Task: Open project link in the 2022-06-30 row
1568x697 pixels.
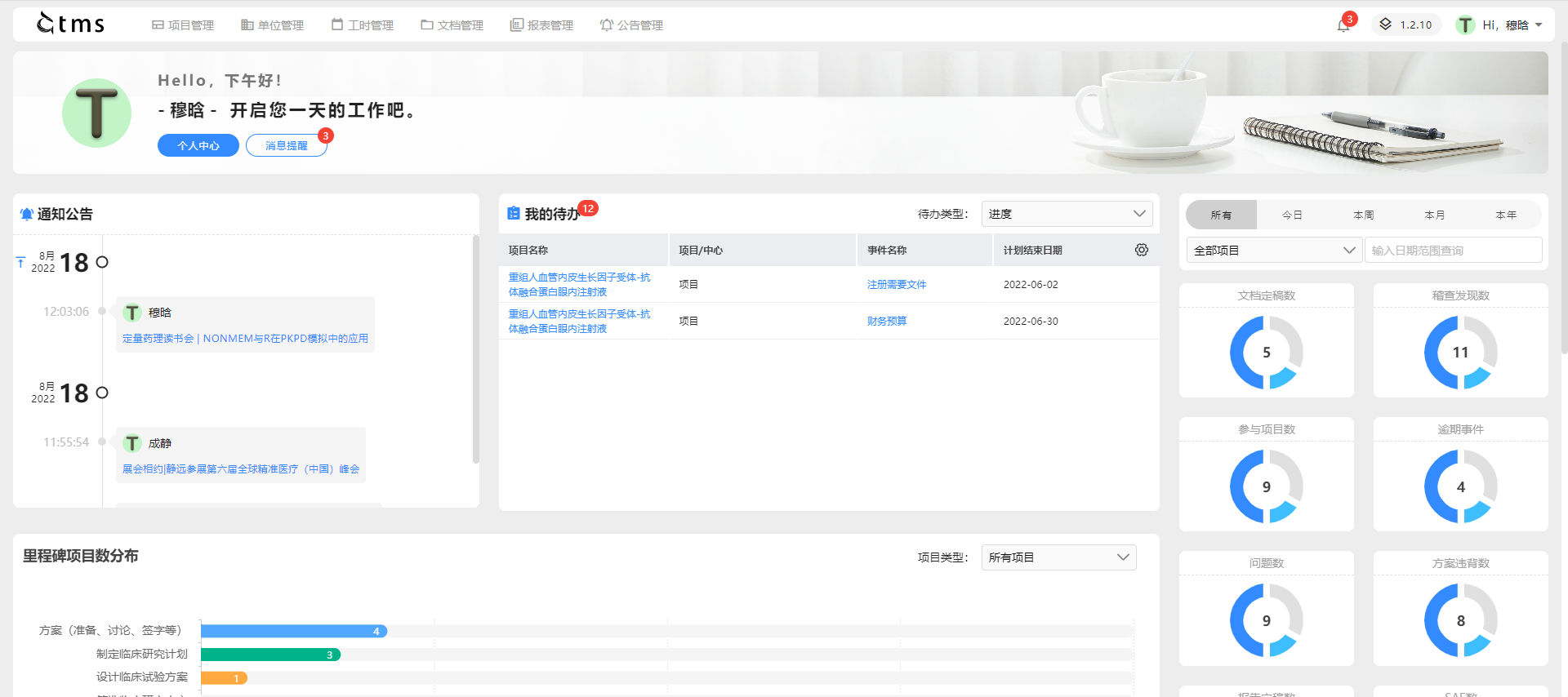Action: [x=580, y=321]
